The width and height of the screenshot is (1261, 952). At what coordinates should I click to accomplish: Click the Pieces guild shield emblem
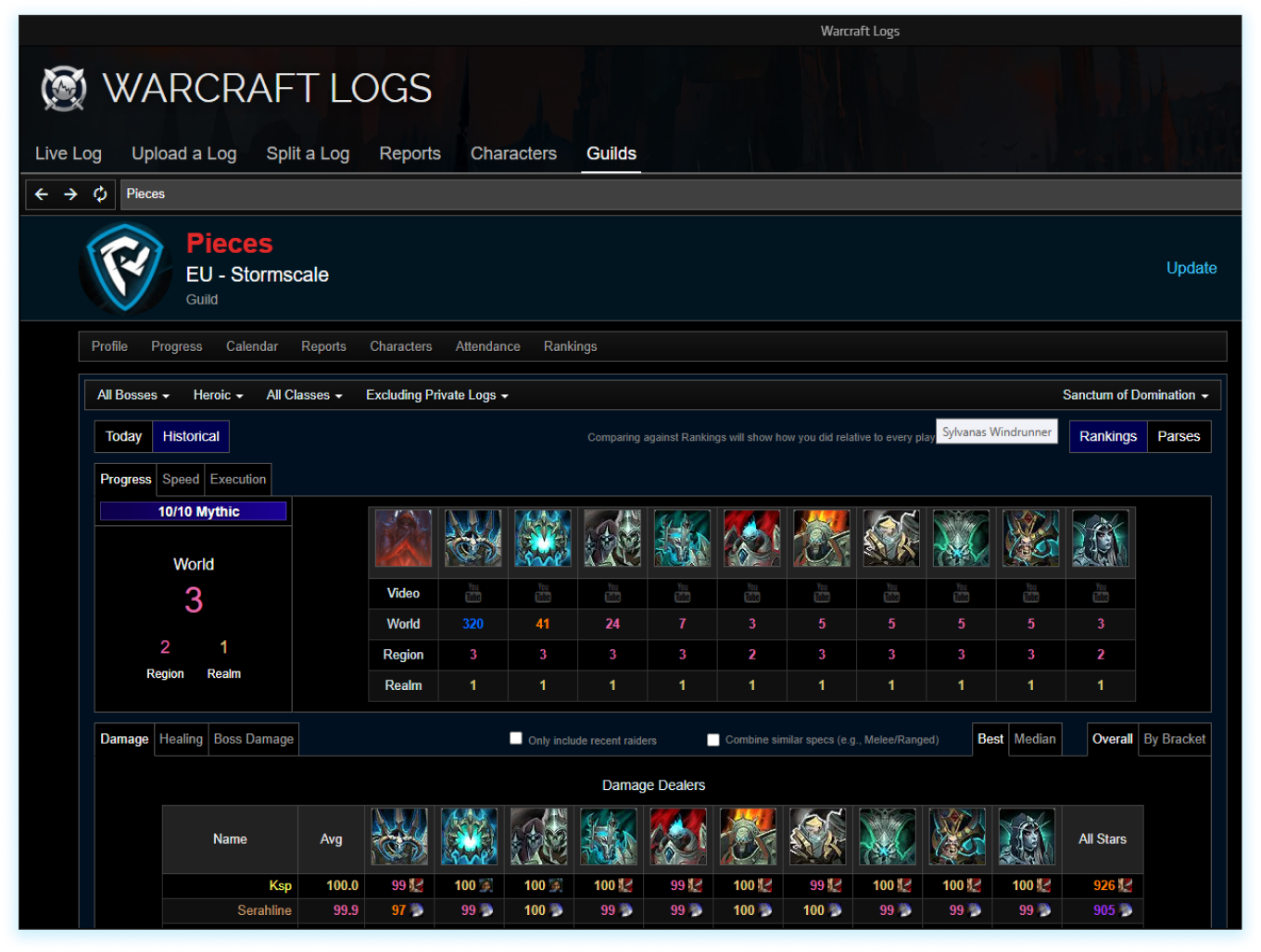pyautogui.click(x=125, y=268)
